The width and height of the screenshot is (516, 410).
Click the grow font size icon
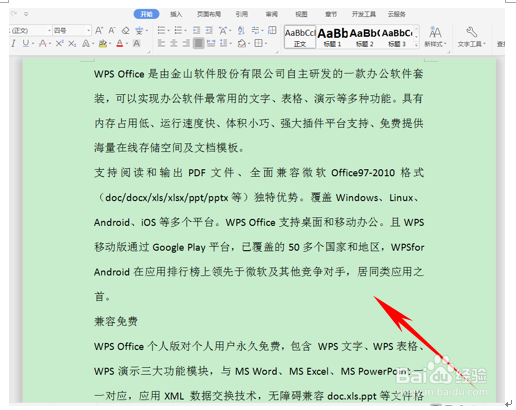(x=99, y=31)
